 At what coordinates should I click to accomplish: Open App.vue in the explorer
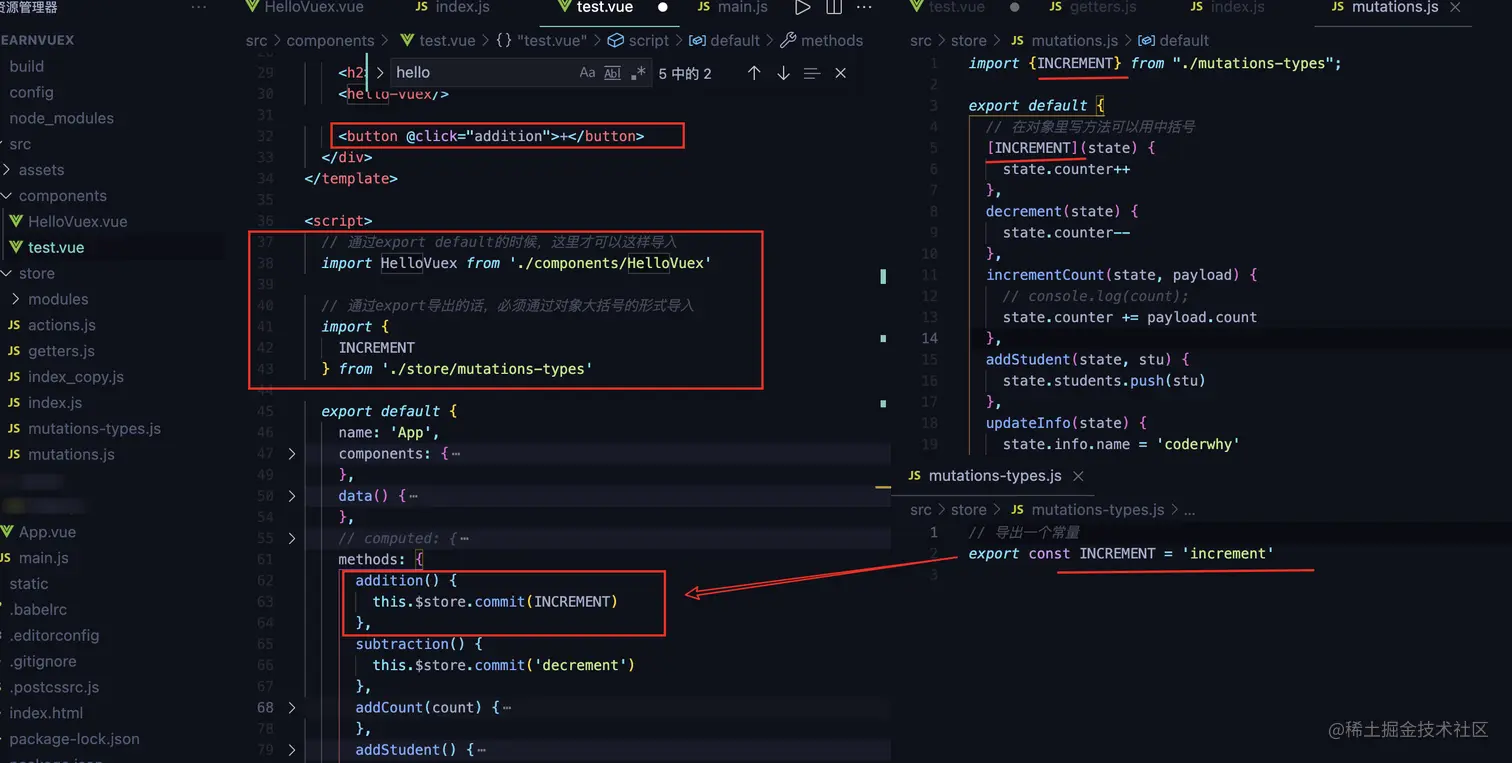click(x=47, y=532)
